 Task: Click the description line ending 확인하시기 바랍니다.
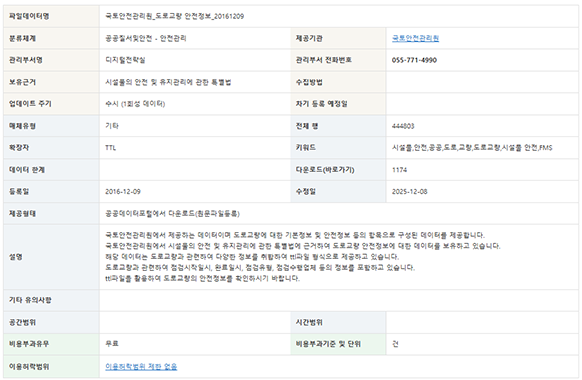[x=202, y=278]
